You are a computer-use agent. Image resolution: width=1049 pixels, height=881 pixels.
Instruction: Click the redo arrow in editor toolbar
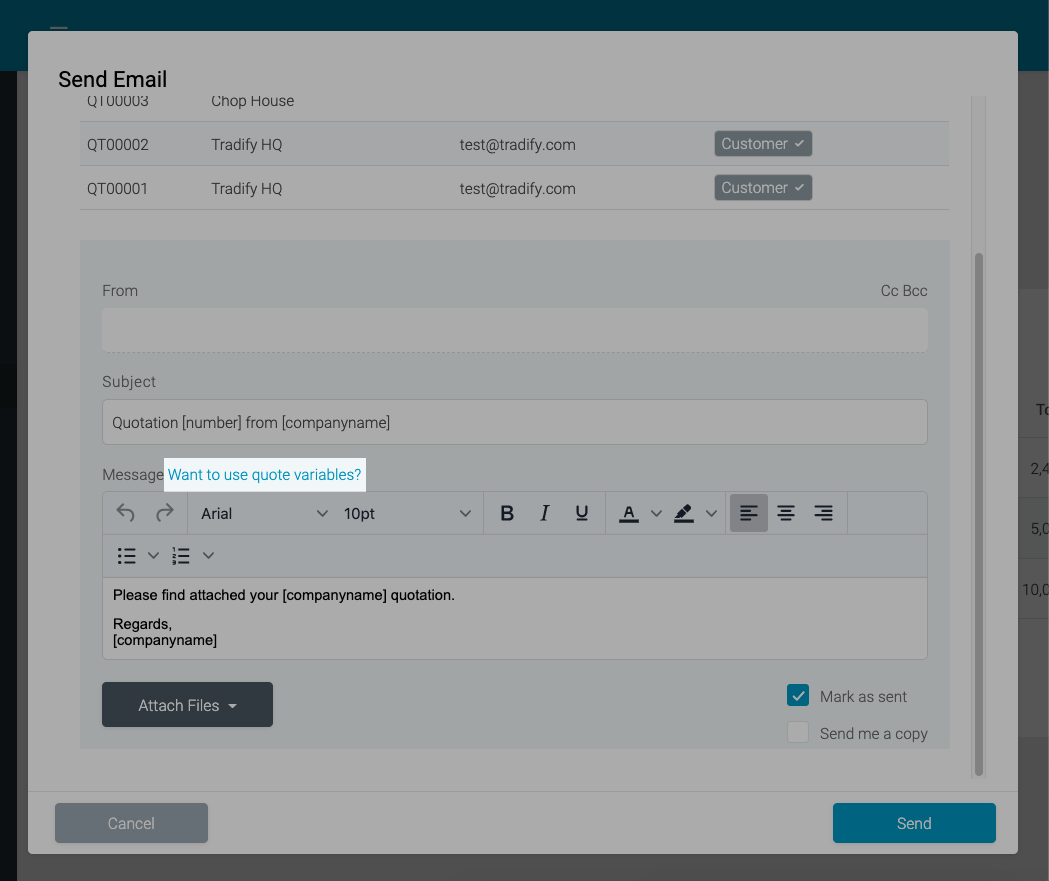[x=164, y=513]
